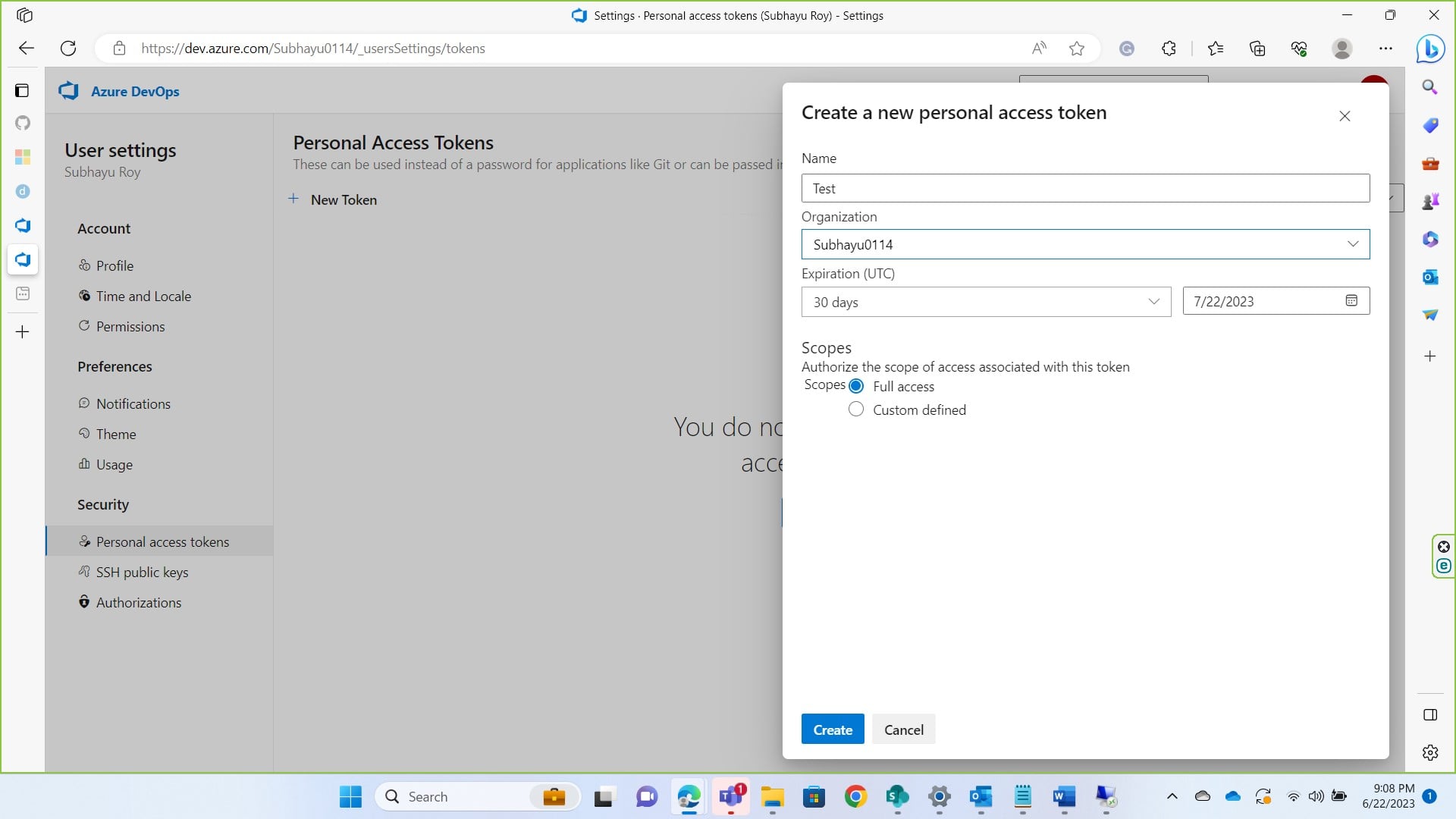Click the Cancel button
1456x819 pixels.
(x=903, y=730)
